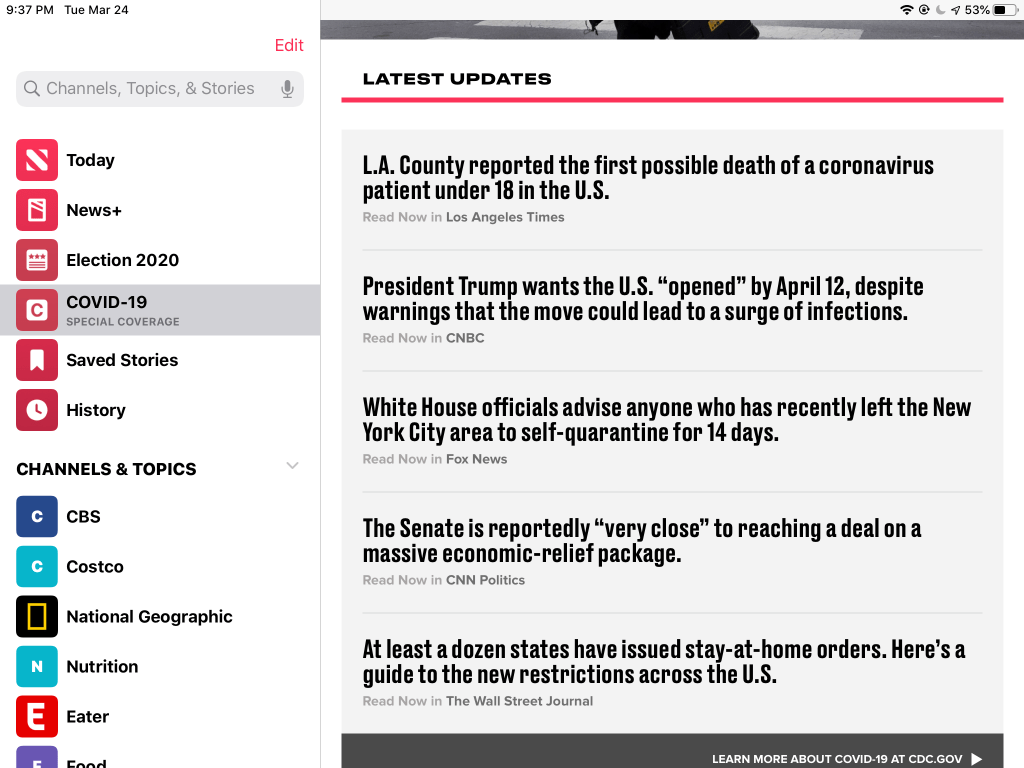Open Saved Stories bookmark icon
Viewport: 1024px width, 768px height.
[x=37, y=360]
